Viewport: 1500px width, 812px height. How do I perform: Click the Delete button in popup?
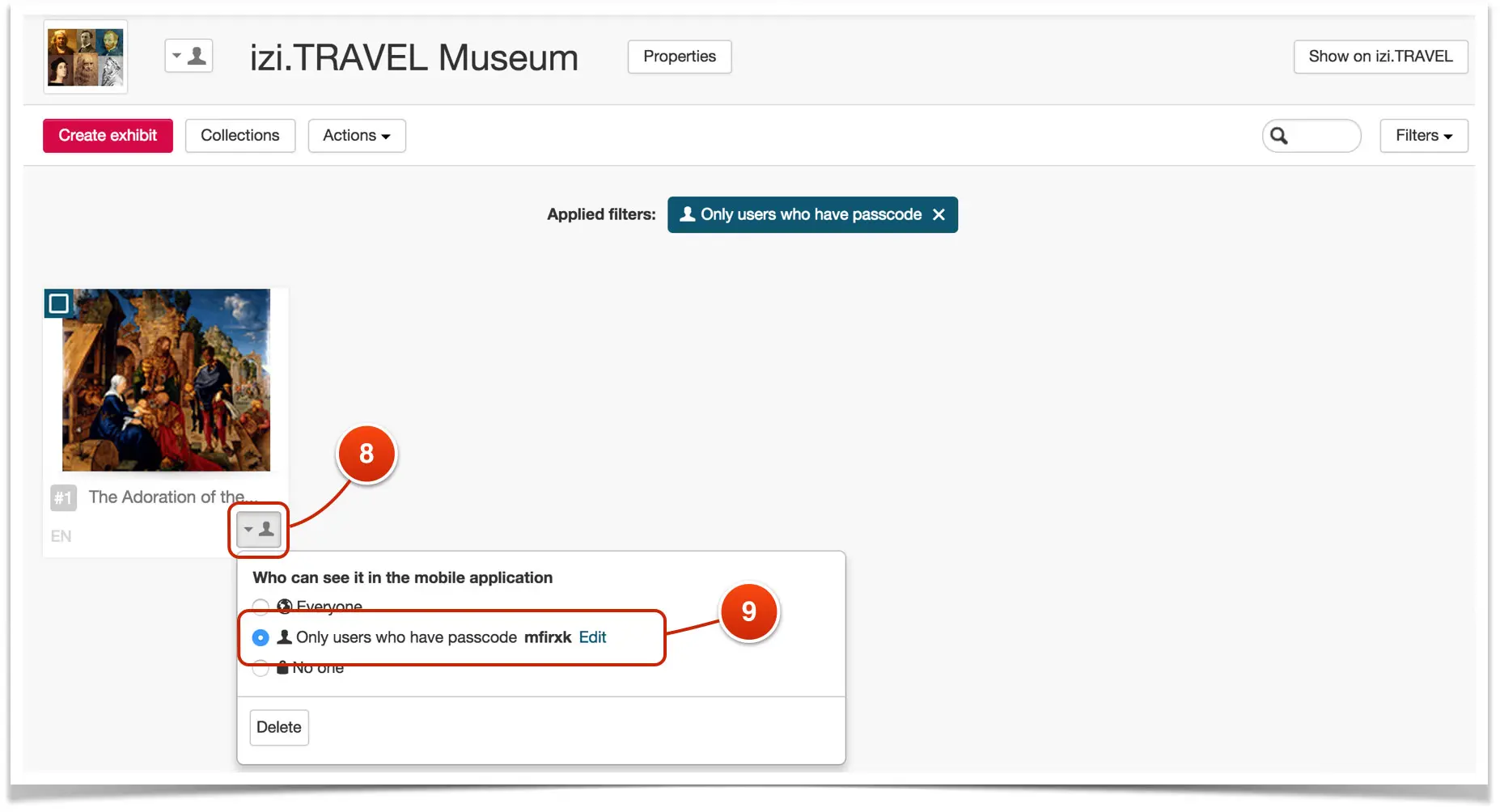[279, 727]
